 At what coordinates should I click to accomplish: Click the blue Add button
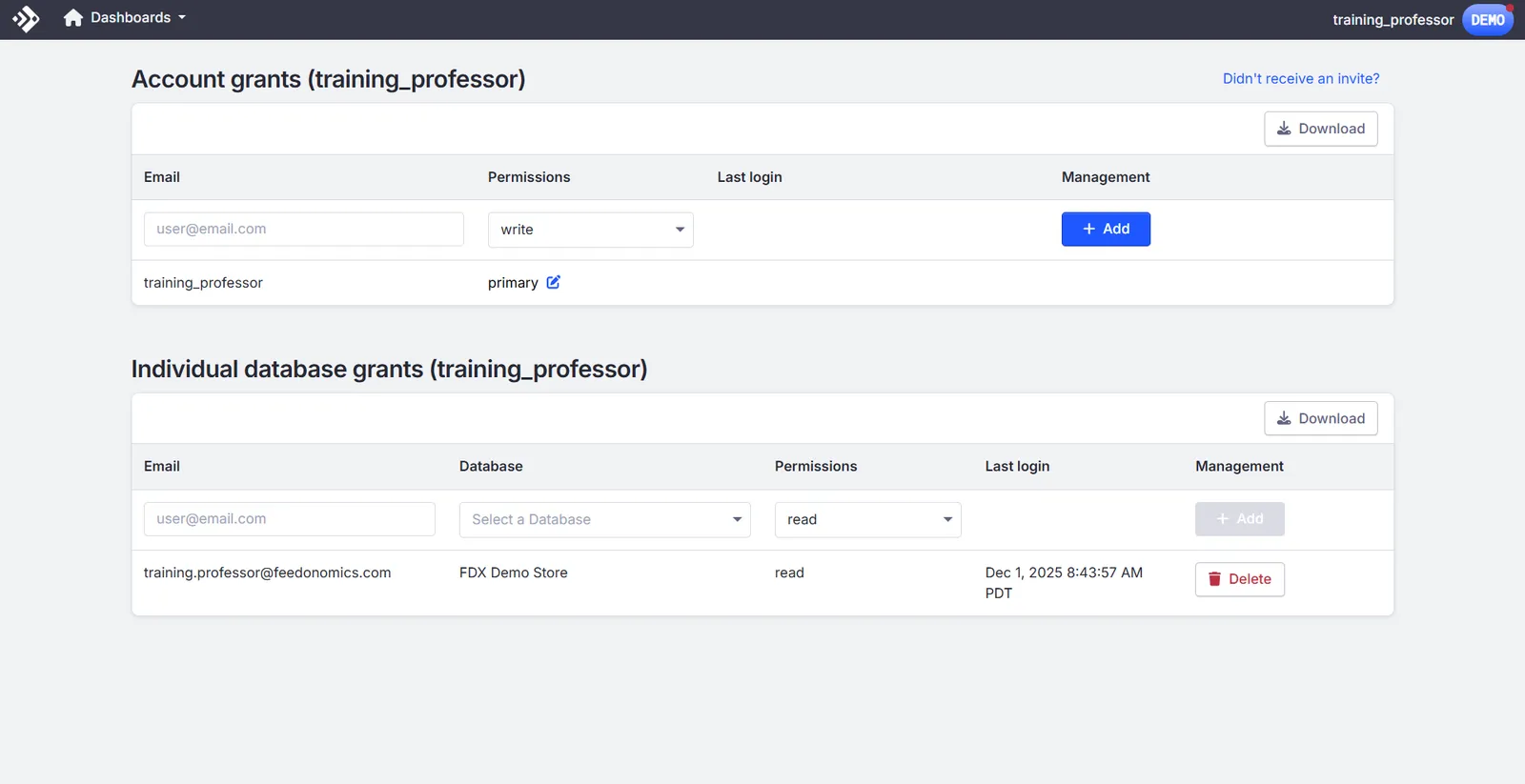coord(1106,230)
